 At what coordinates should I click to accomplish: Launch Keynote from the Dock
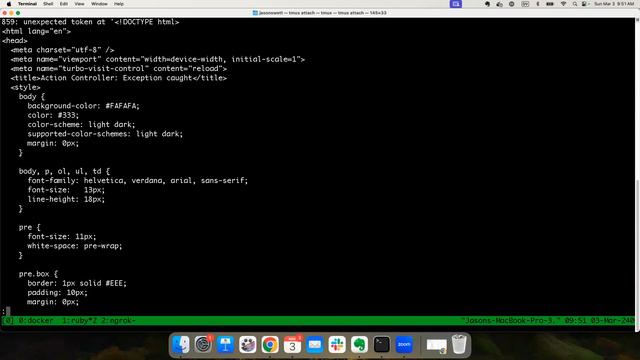point(225,345)
